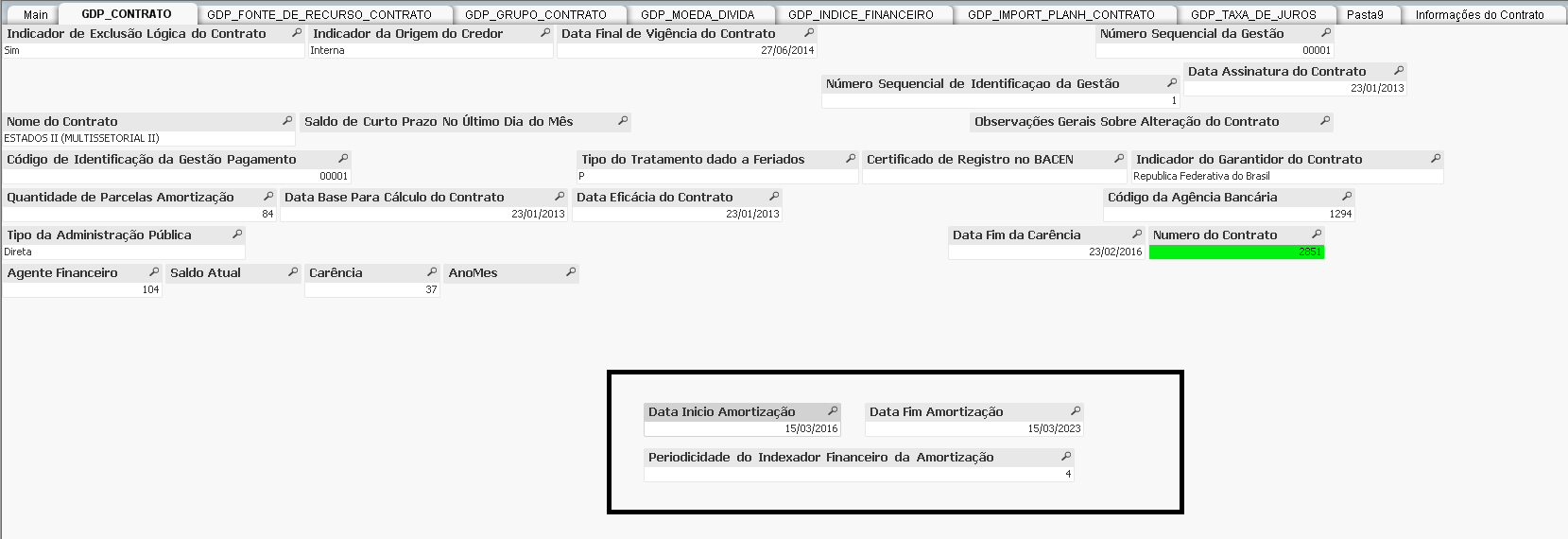1568x539 pixels.
Task: Select value P in Tratamento dado a Feriados
Action: pyautogui.click(x=717, y=176)
